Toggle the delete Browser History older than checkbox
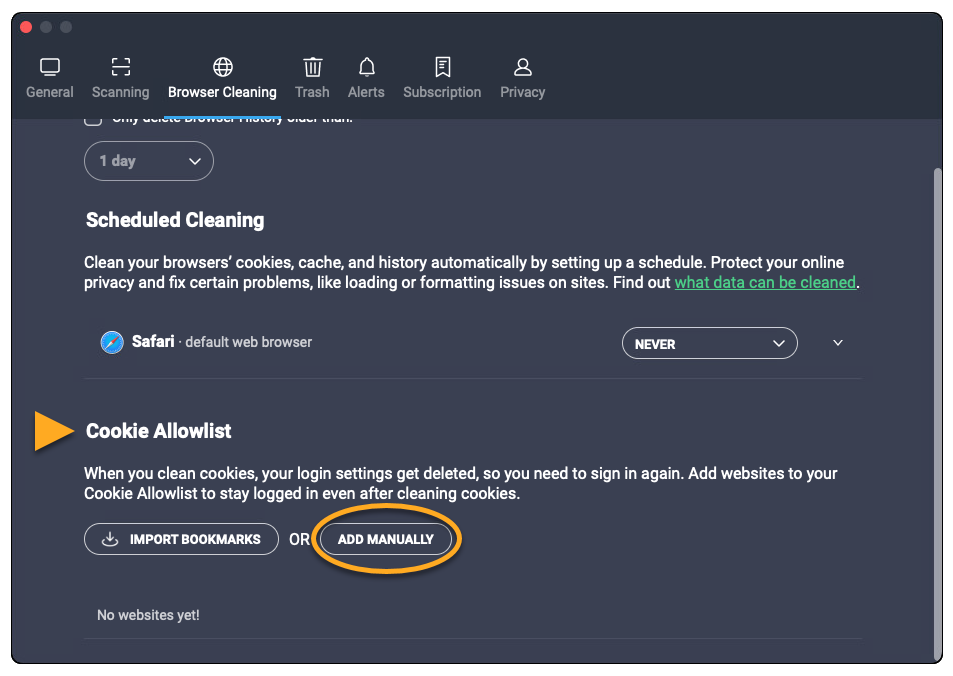The height and width of the screenshot is (676, 953). coord(93,119)
